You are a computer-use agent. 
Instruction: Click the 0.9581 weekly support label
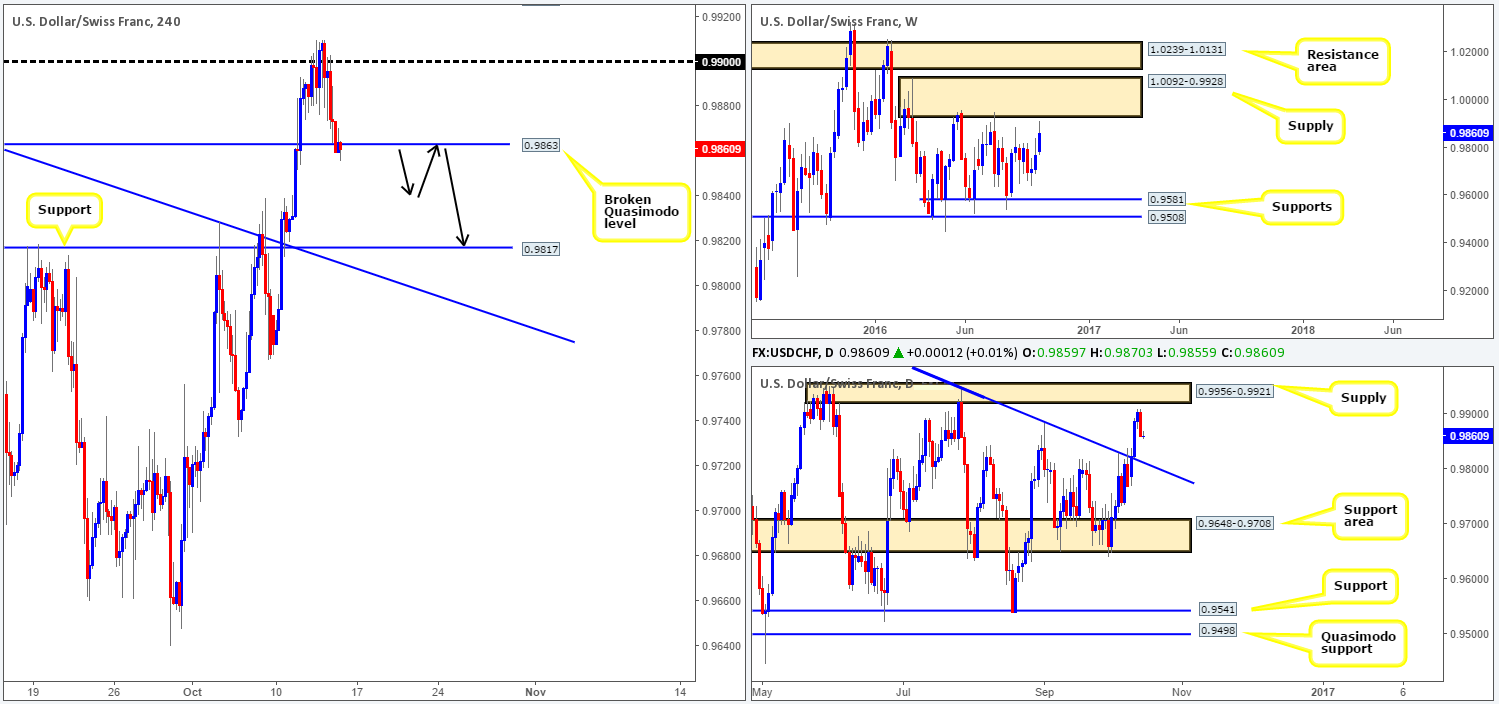point(1165,199)
